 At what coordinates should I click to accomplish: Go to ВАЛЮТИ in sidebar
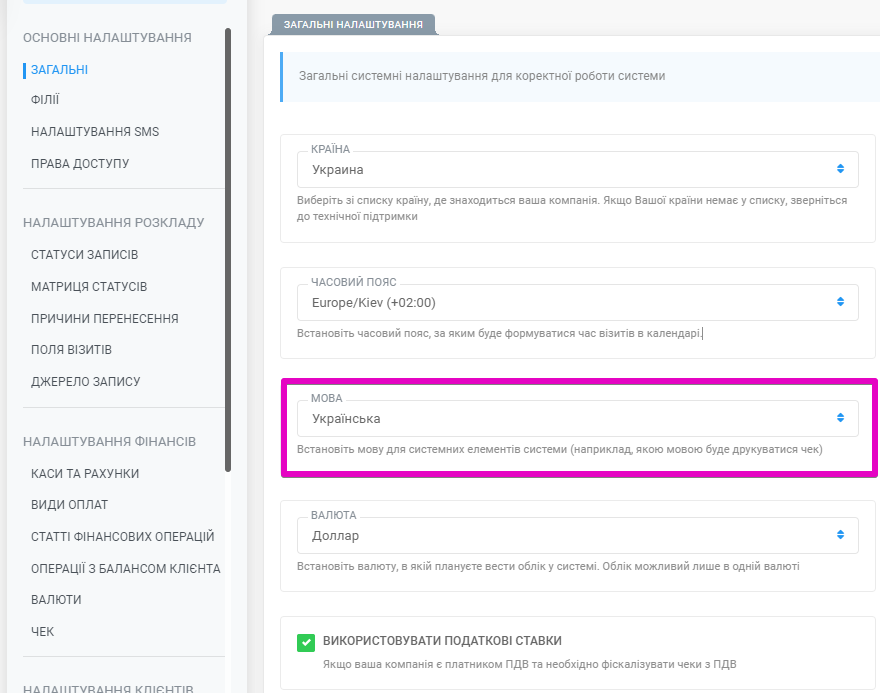tap(56, 600)
